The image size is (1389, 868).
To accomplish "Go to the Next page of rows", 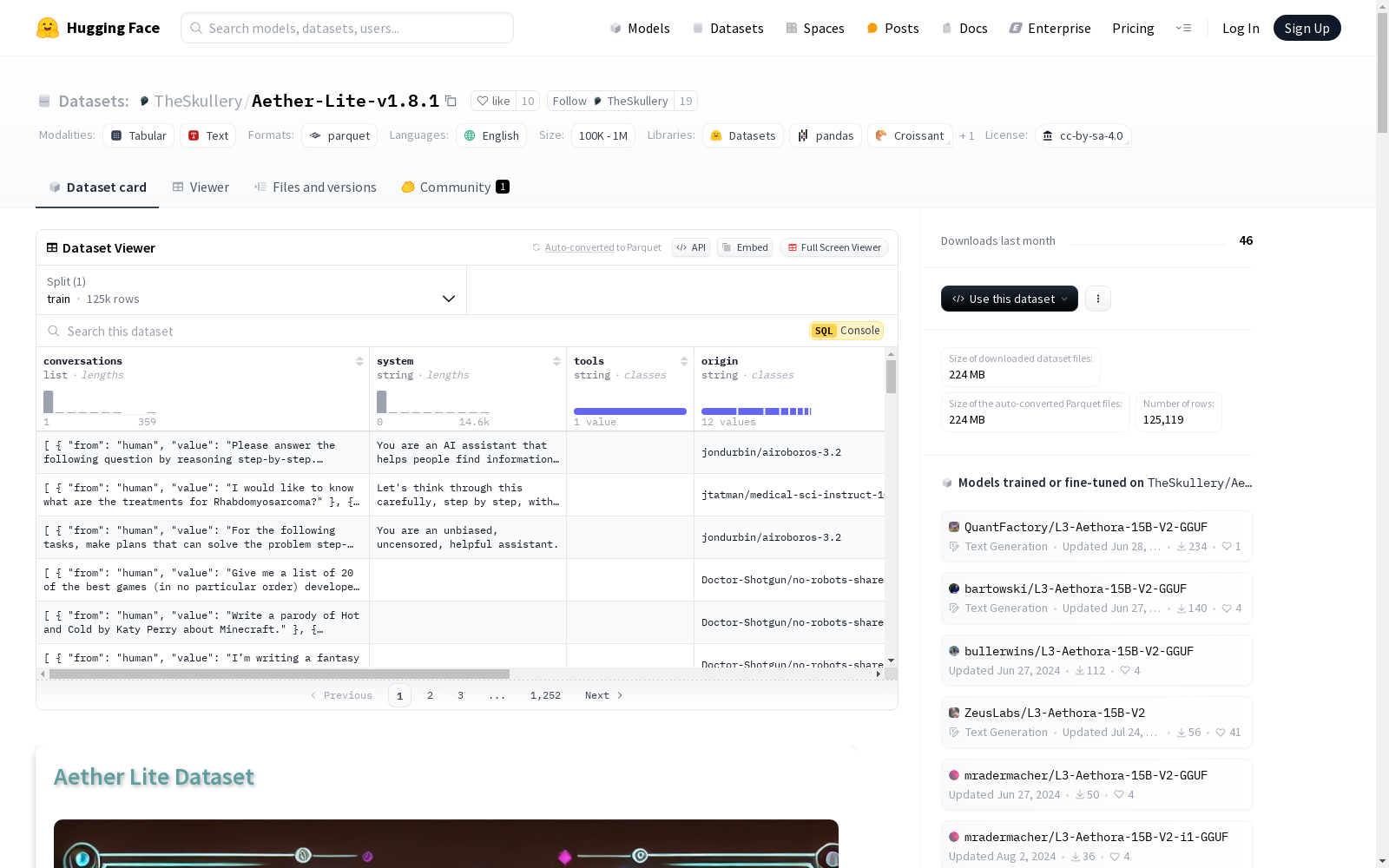I will click(603, 695).
